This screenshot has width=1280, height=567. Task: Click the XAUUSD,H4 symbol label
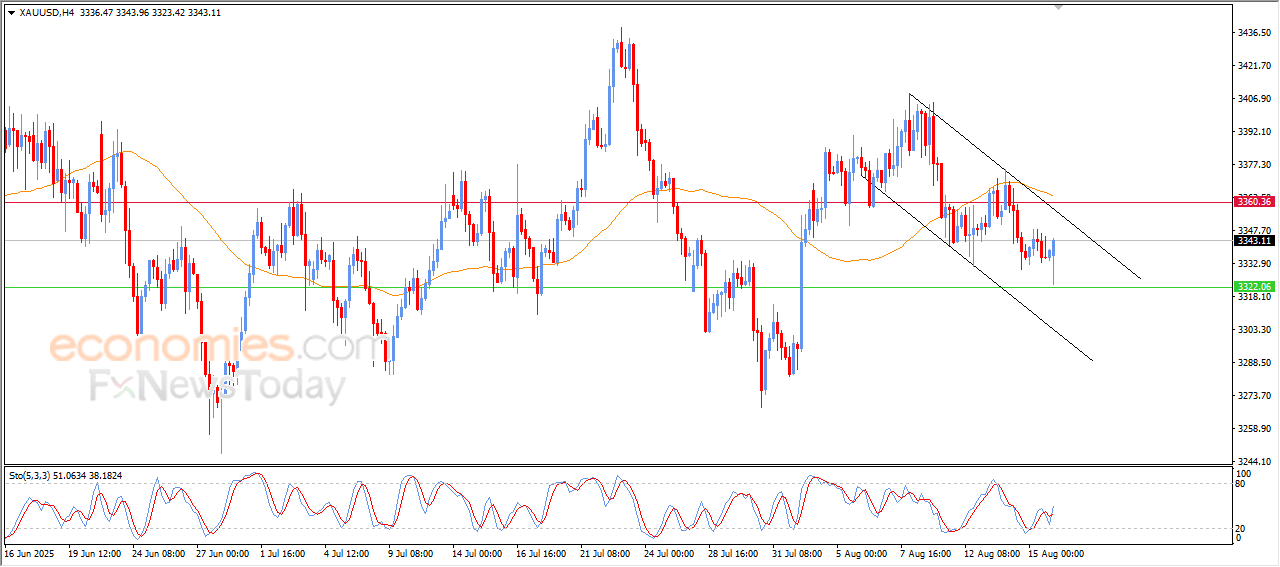coord(47,13)
